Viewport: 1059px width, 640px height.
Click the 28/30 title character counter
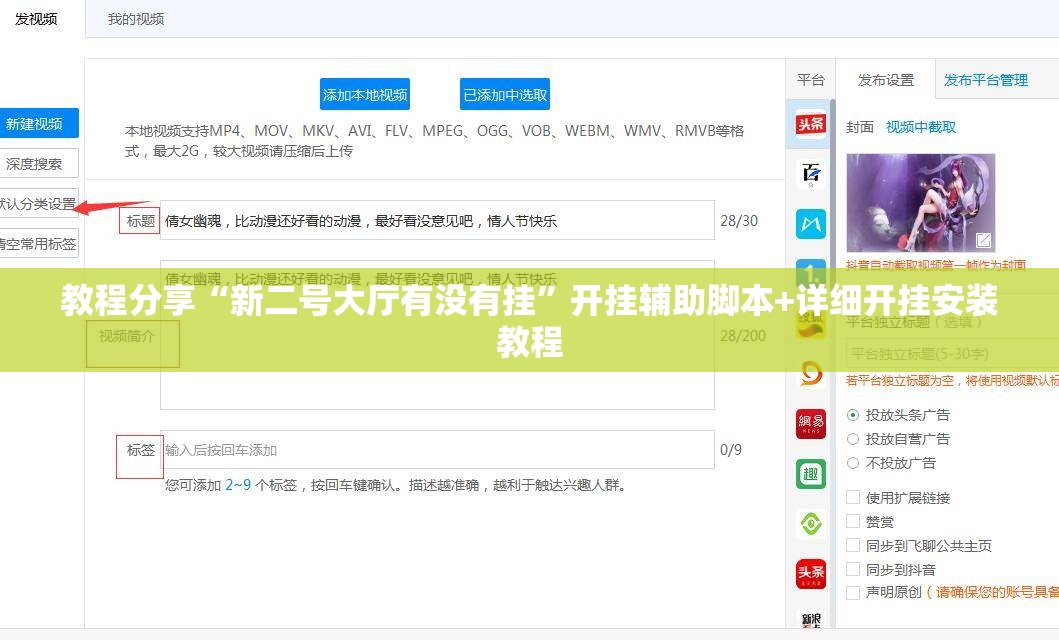[x=739, y=221]
